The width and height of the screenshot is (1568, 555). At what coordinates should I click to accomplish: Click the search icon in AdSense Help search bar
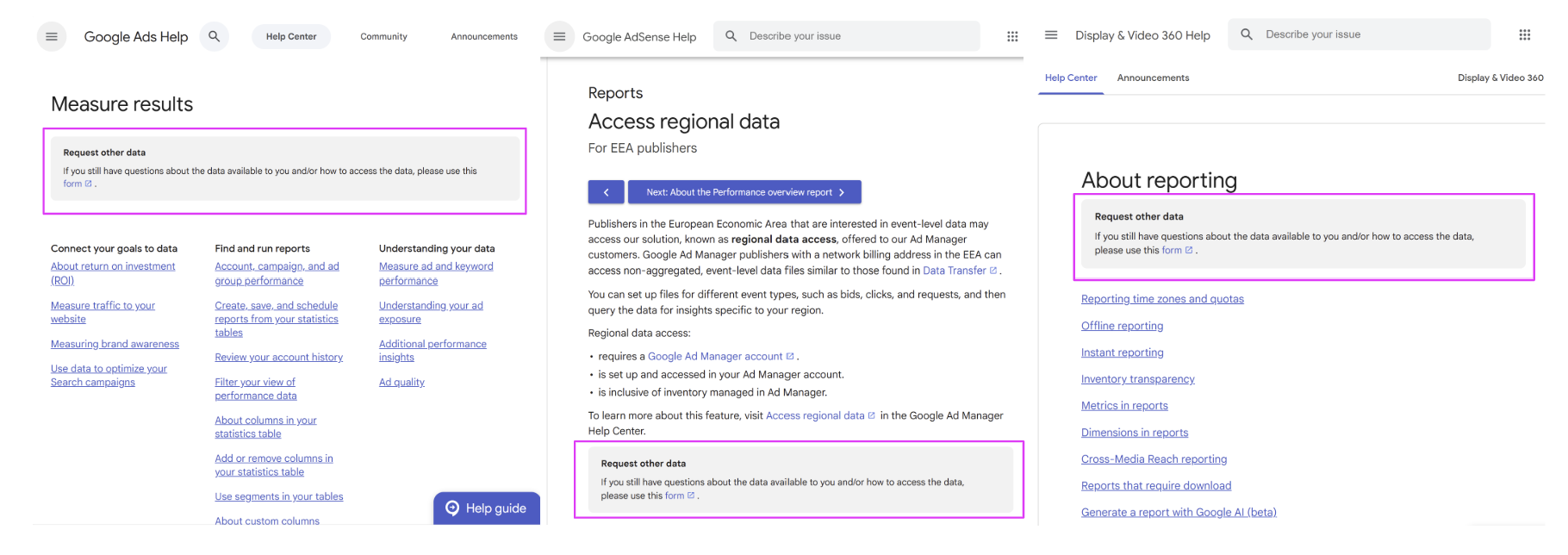[731, 36]
